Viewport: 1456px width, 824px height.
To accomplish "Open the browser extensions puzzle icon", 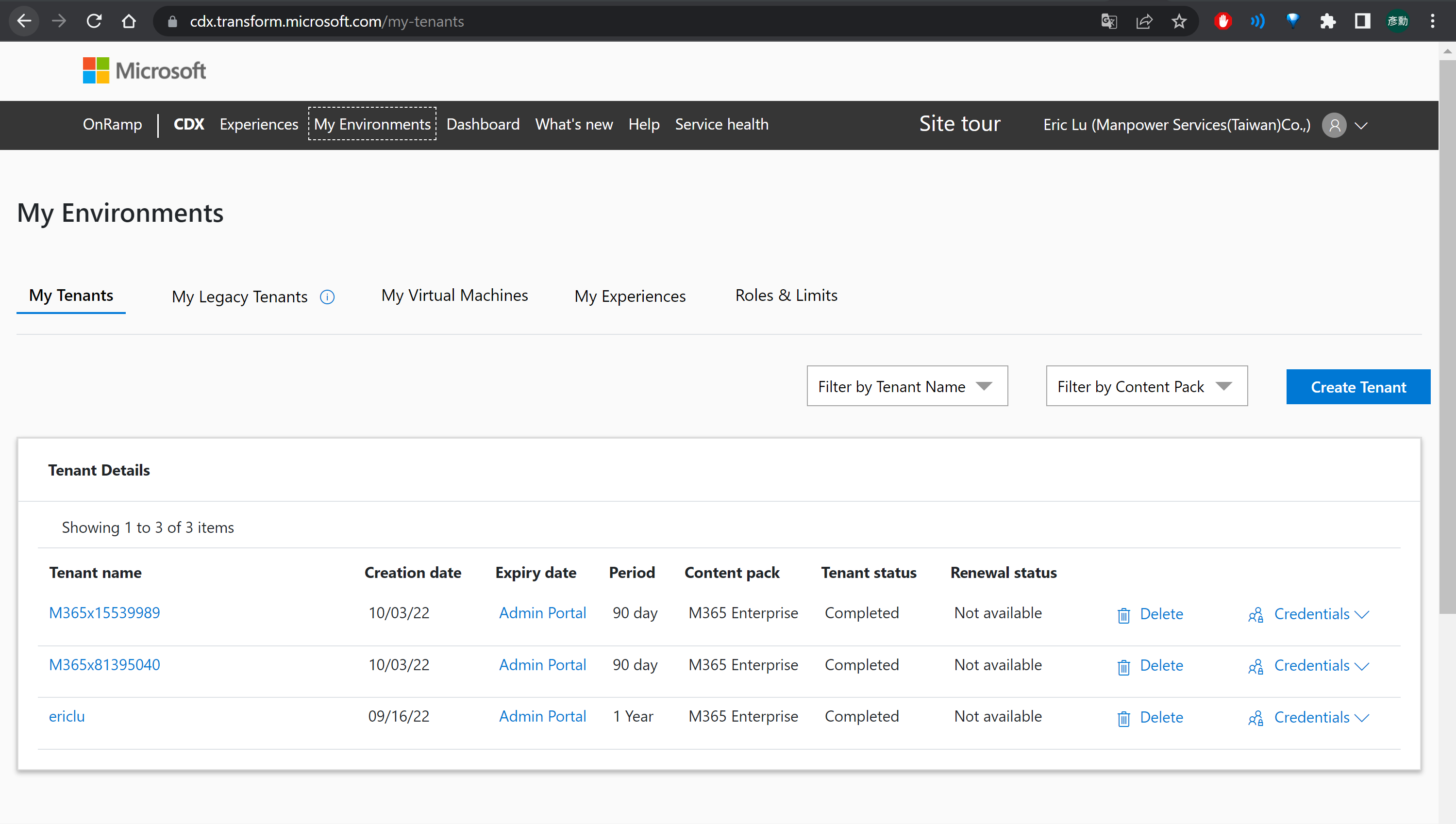I will (1327, 21).
